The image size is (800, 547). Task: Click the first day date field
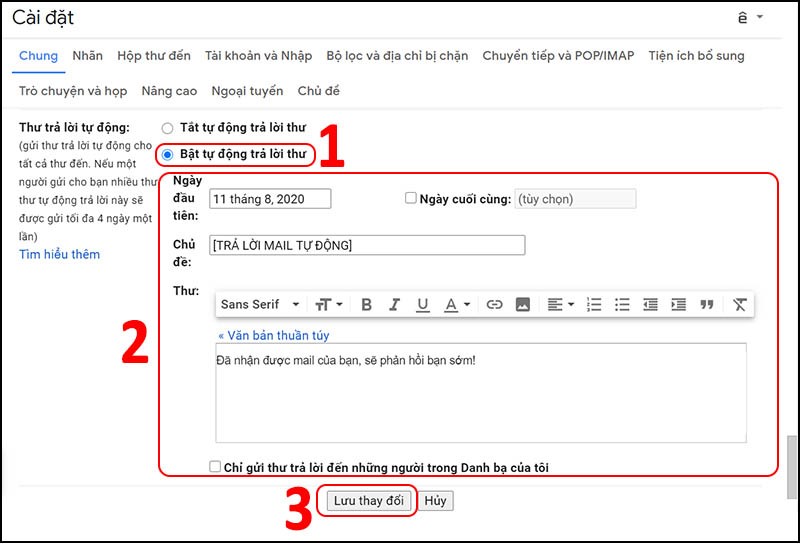270,199
